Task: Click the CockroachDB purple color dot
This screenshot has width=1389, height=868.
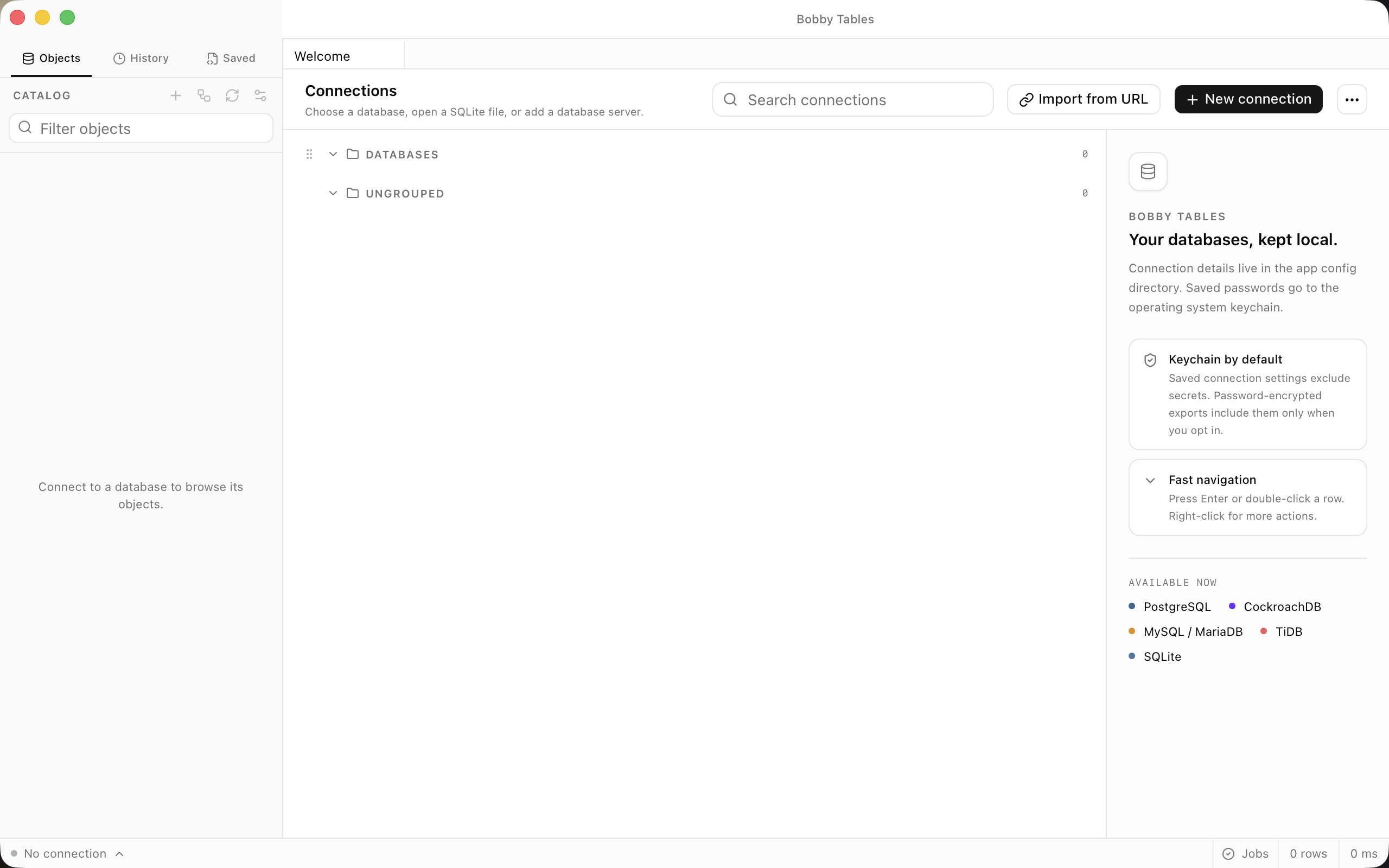Action: (x=1232, y=606)
